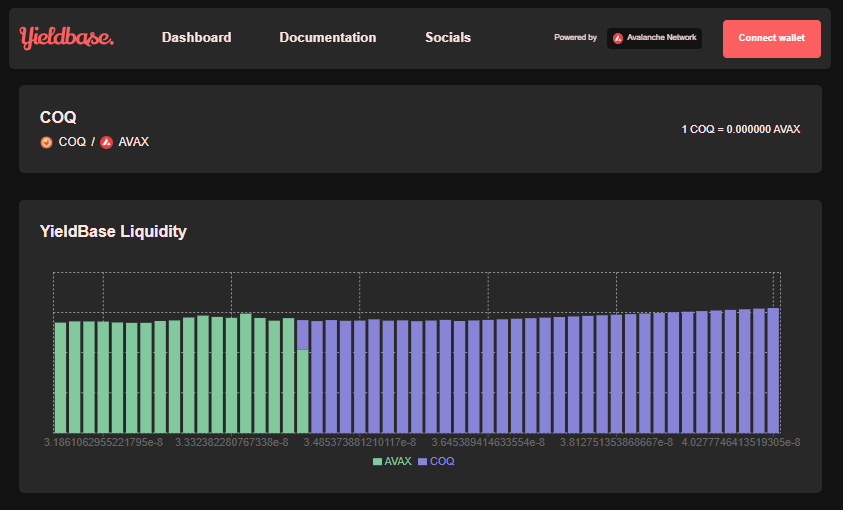
Task: Click the 'Powered by' text
Action: coord(575,38)
